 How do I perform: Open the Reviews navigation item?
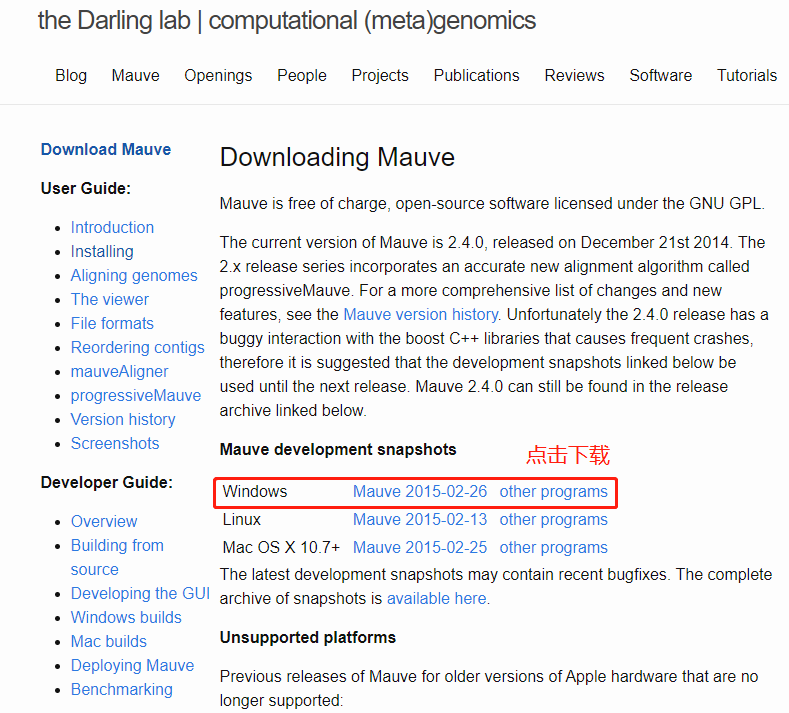[x=574, y=75]
